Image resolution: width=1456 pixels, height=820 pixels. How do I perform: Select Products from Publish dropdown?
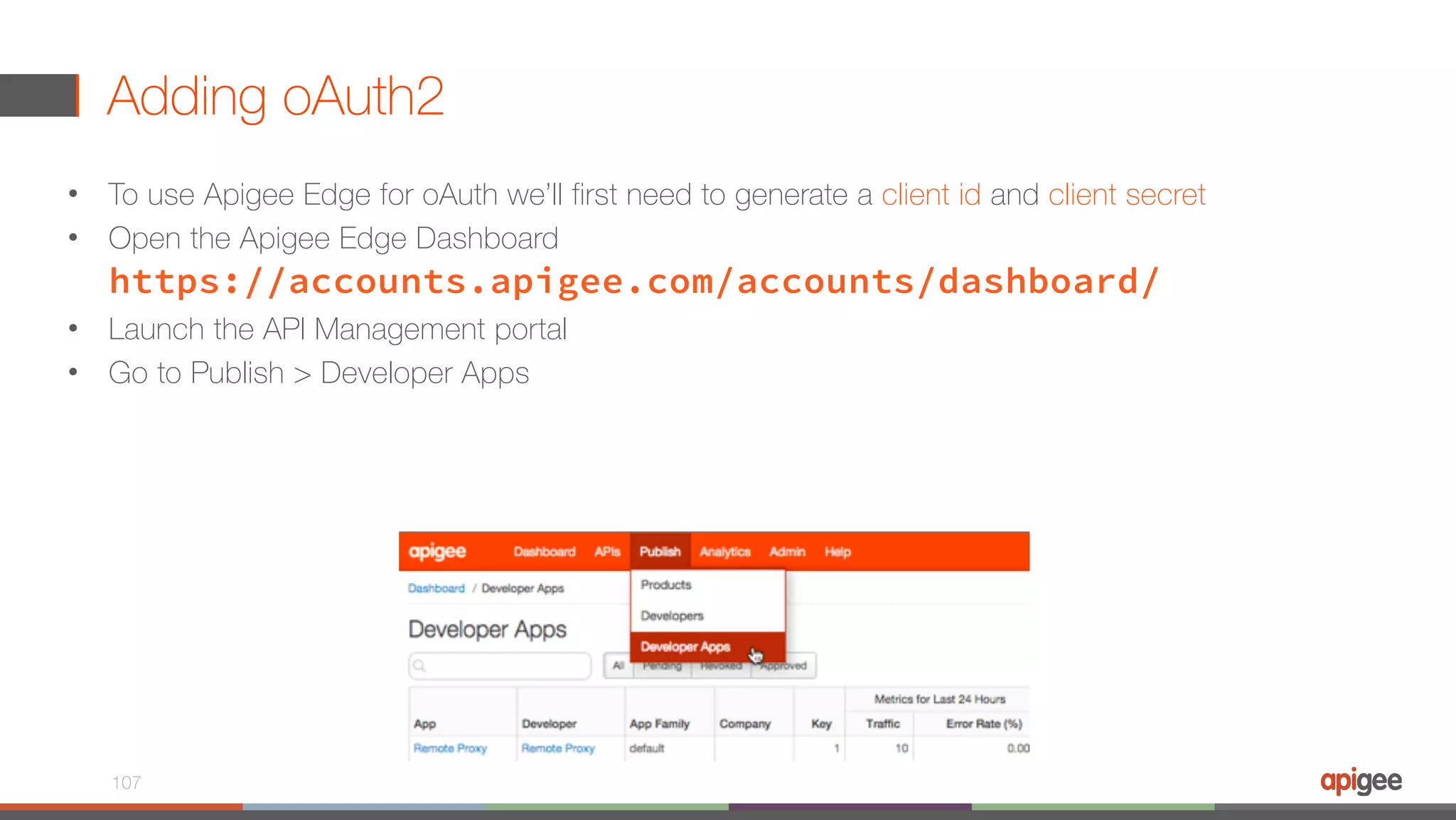(x=665, y=585)
